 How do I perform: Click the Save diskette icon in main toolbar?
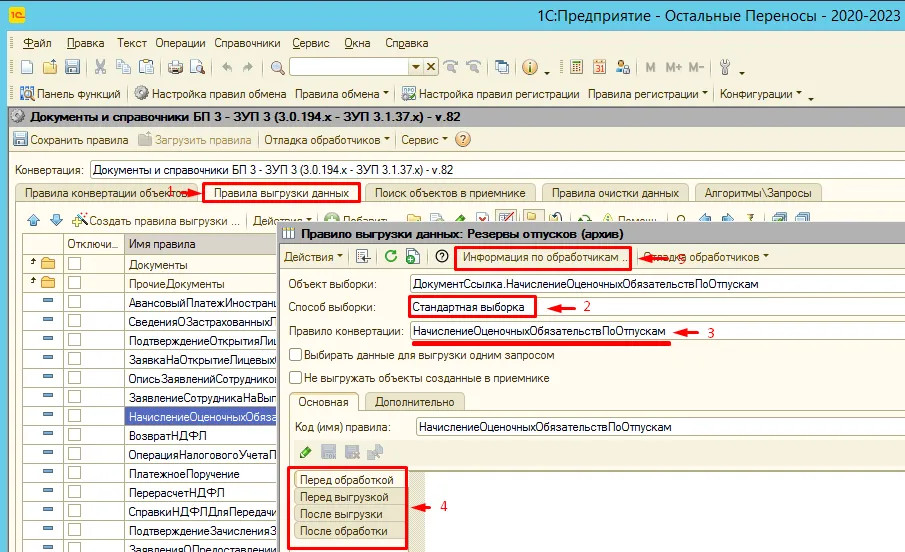pyautogui.click(x=72, y=68)
